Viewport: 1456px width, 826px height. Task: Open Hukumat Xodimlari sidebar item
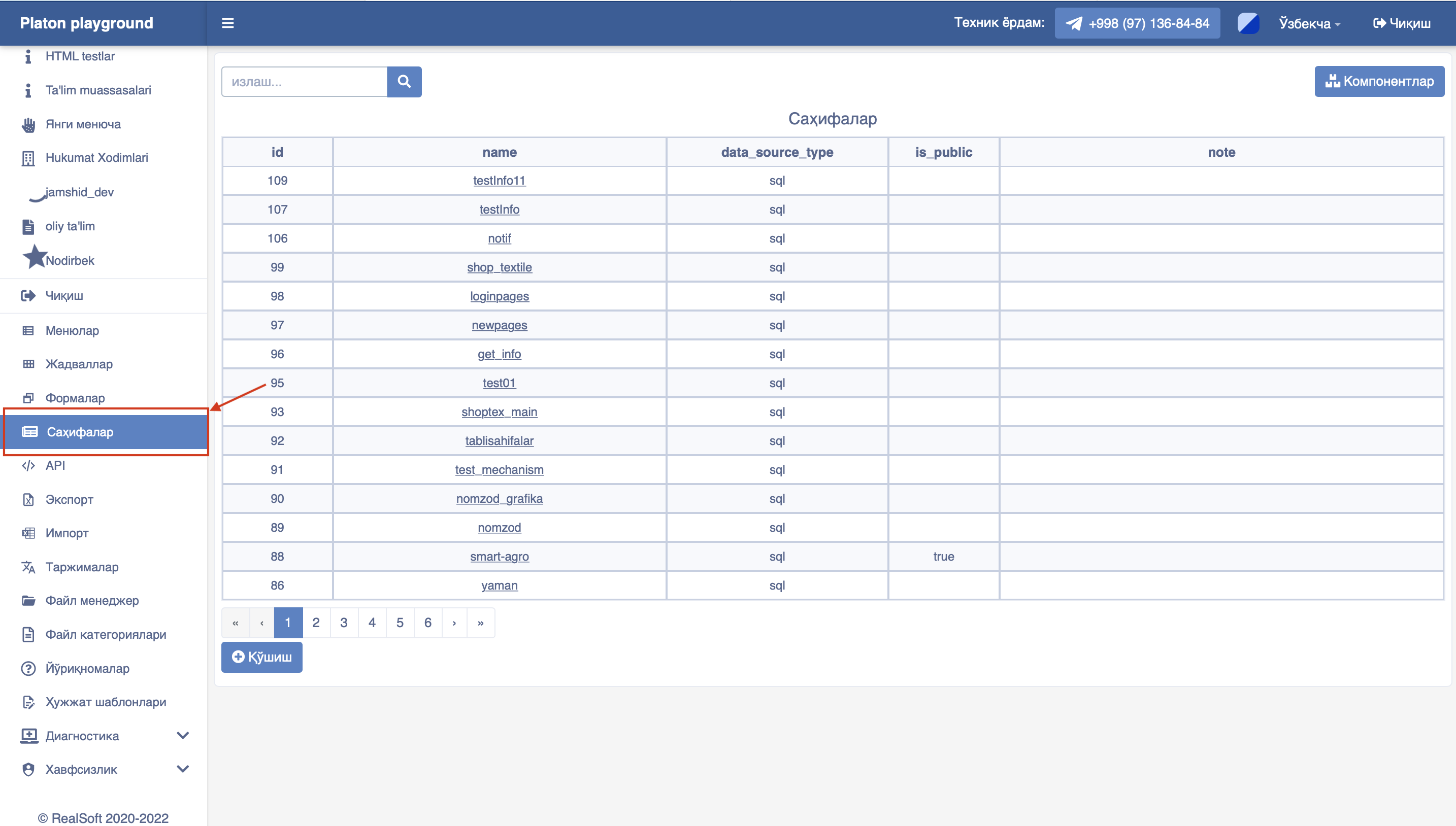coord(96,158)
